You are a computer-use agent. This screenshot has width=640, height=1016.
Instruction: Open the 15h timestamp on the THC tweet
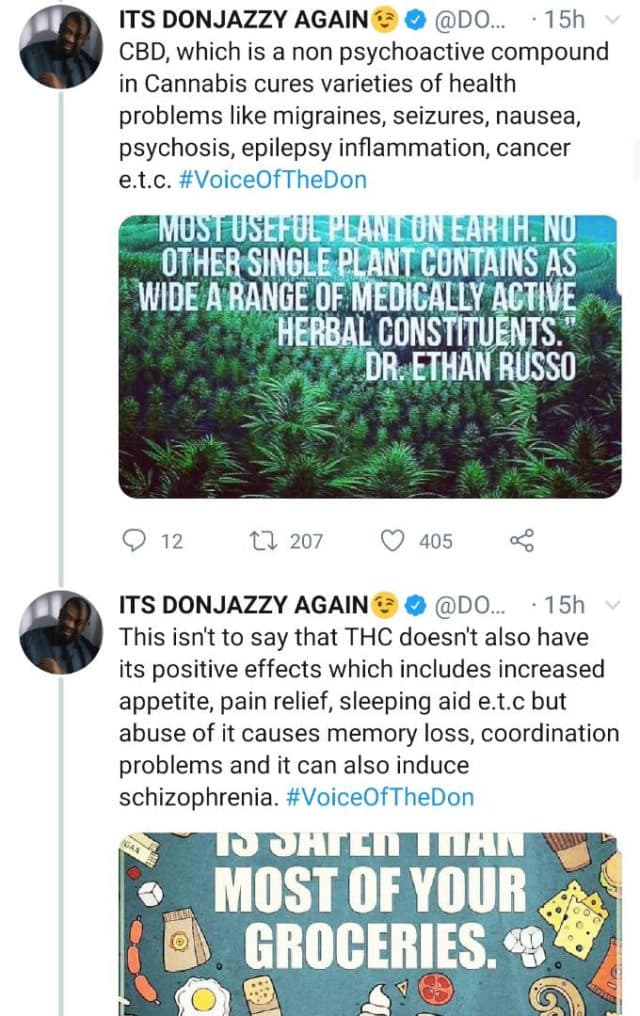566,606
